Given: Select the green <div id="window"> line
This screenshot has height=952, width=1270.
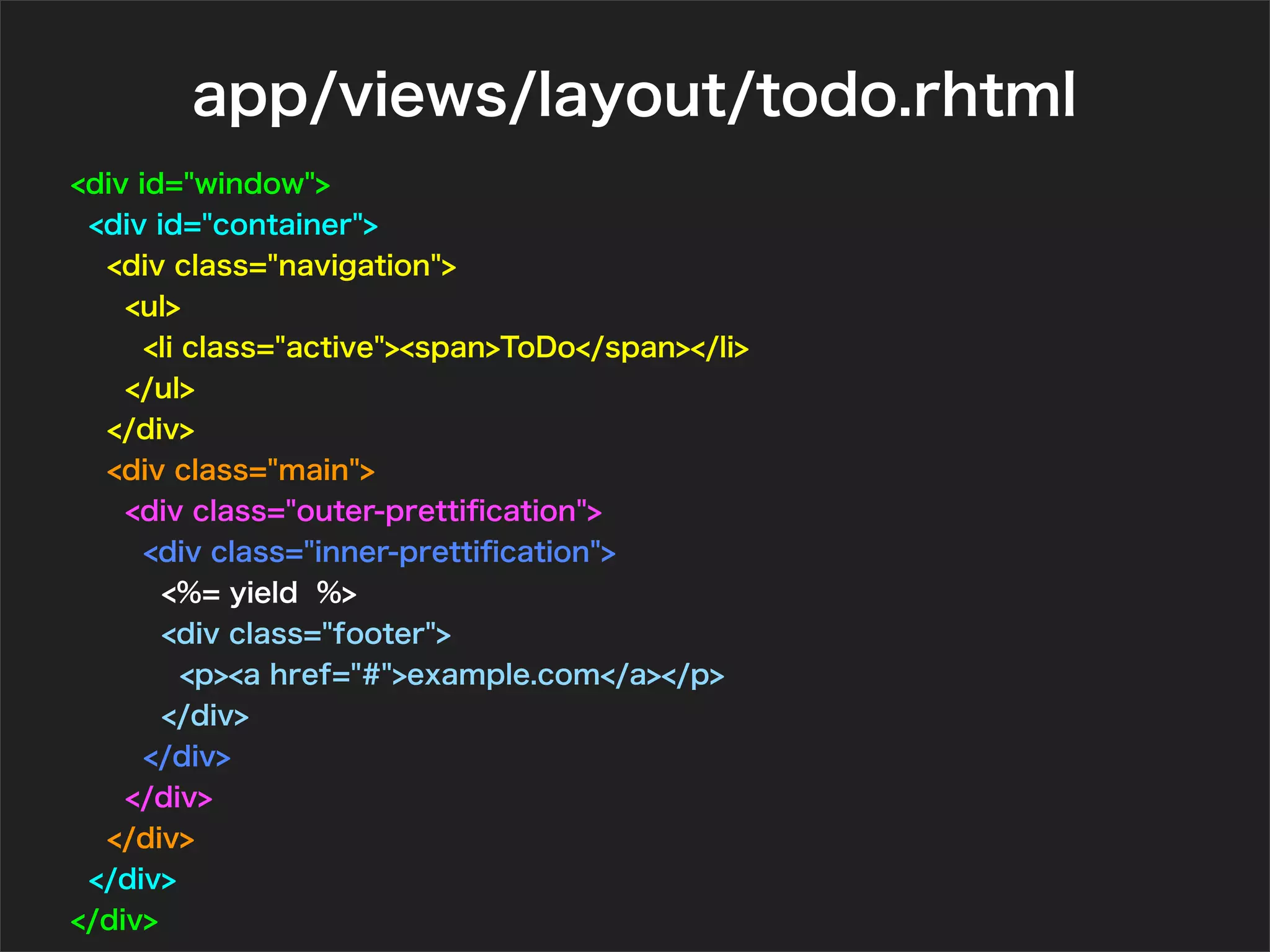Looking at the screenshot, I should click(200, 184).
